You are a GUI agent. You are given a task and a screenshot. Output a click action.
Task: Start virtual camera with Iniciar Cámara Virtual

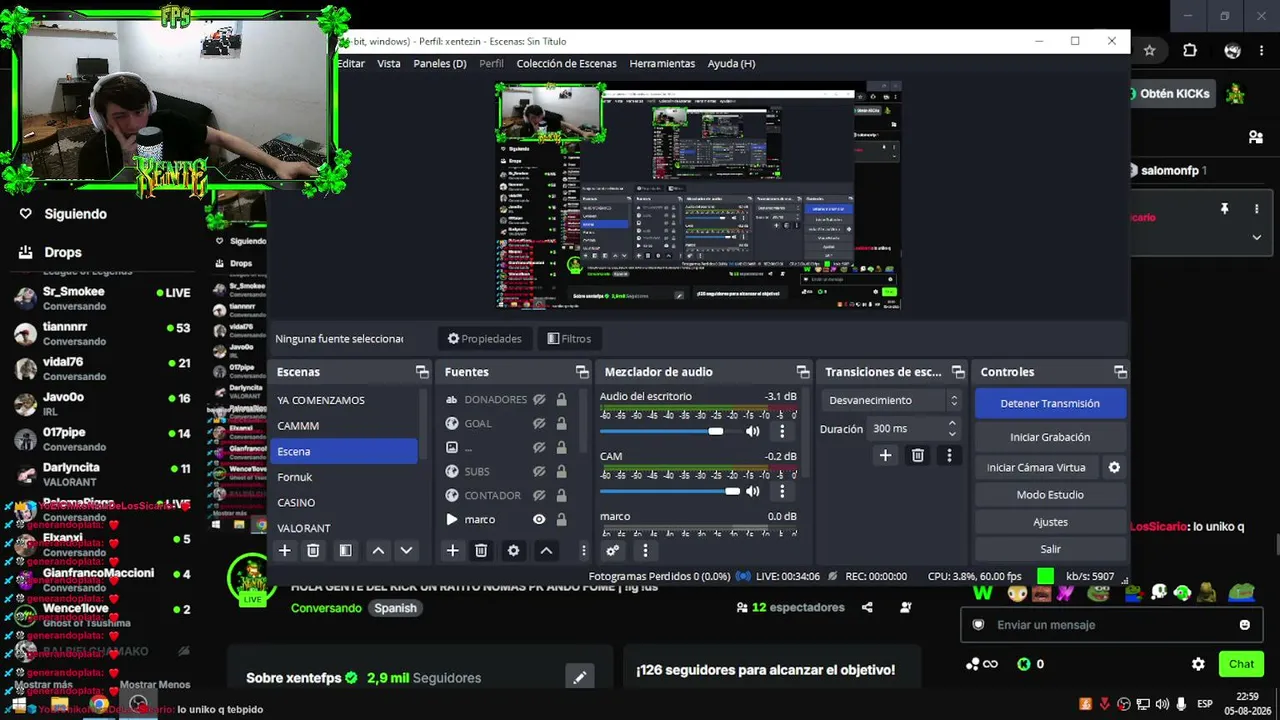click(x=1036, y=467)
